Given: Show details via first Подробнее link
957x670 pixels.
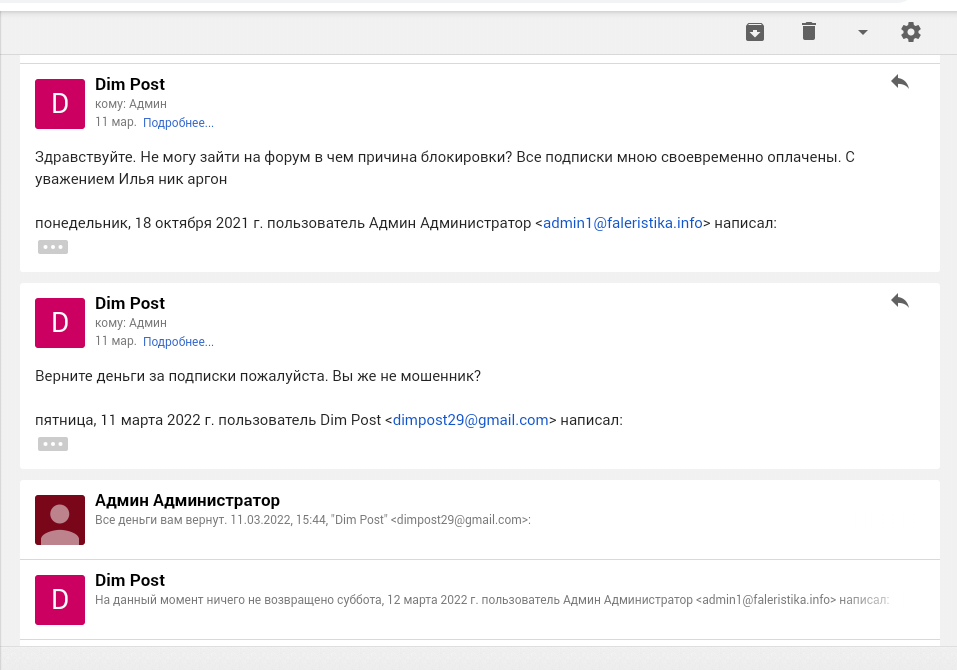Looking at the screenshot, I should tap(178, 123).
